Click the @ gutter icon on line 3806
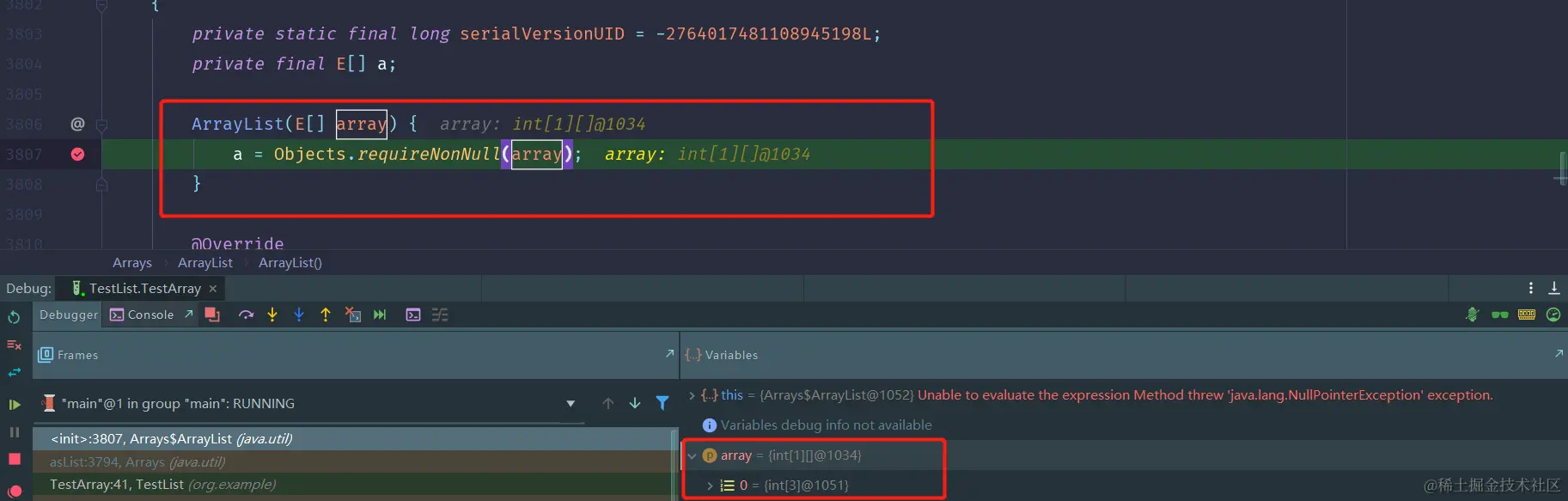 (77, 124)
